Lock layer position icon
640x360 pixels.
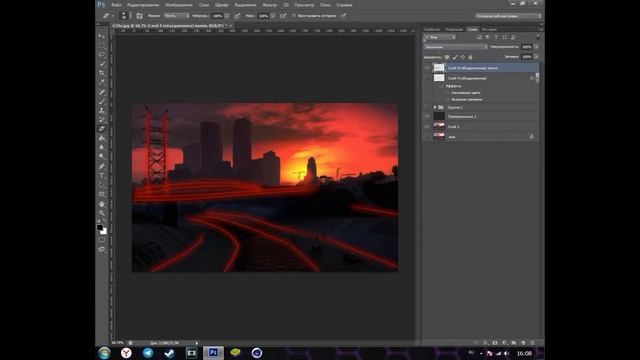[x=462, y=57]
